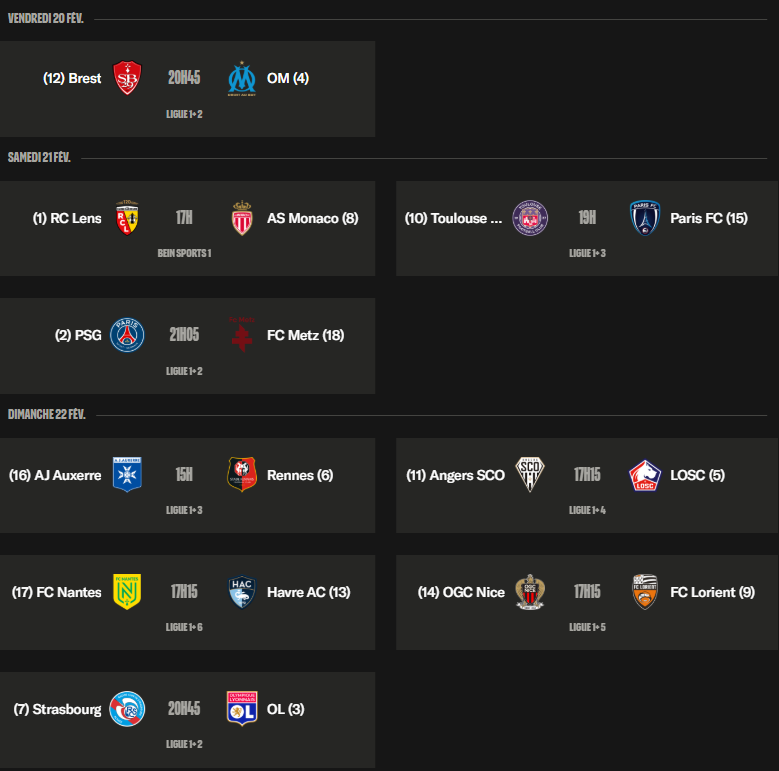Click the Olympique de Marseille logo
The image size is (779, 771).
tap(242, 78)
